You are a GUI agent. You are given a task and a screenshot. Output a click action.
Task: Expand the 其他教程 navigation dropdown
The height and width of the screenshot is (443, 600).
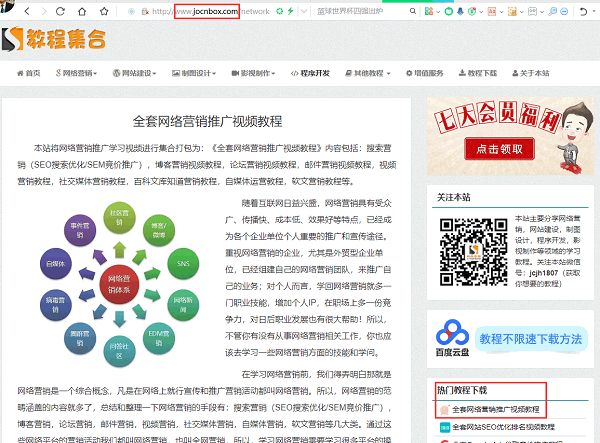click(368, 73)
